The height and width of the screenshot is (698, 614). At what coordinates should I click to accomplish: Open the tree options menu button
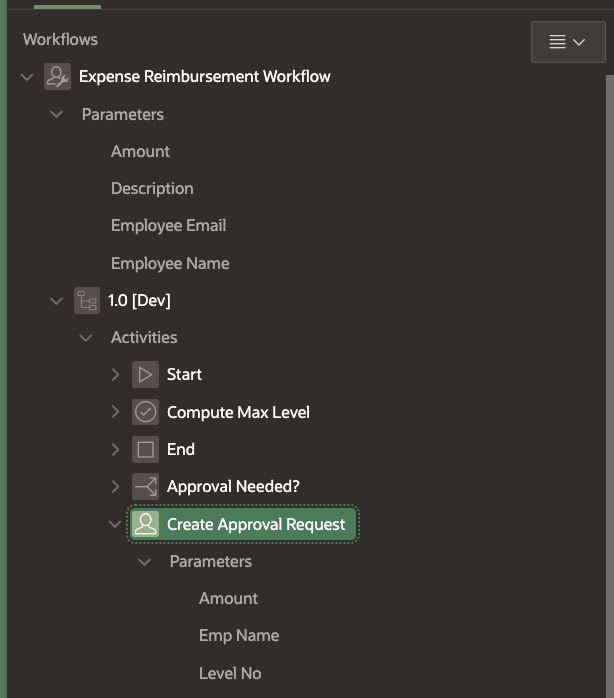click(x=568, y=42)
